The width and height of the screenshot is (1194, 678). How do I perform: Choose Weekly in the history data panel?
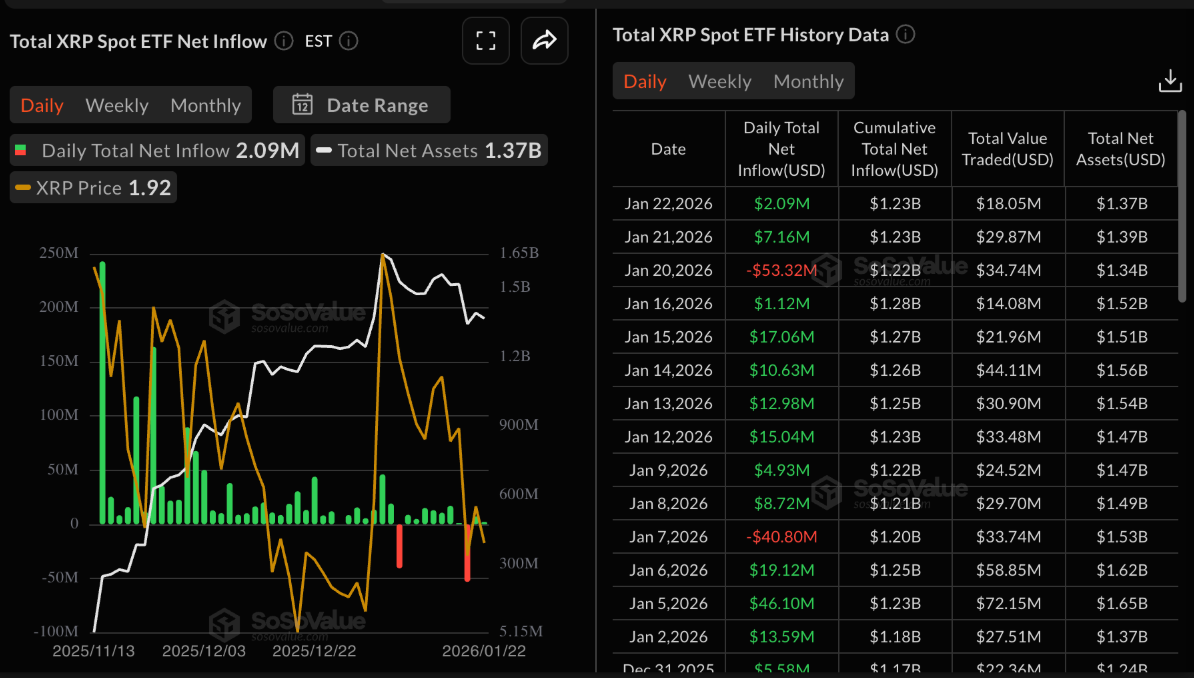coord(720,81)
